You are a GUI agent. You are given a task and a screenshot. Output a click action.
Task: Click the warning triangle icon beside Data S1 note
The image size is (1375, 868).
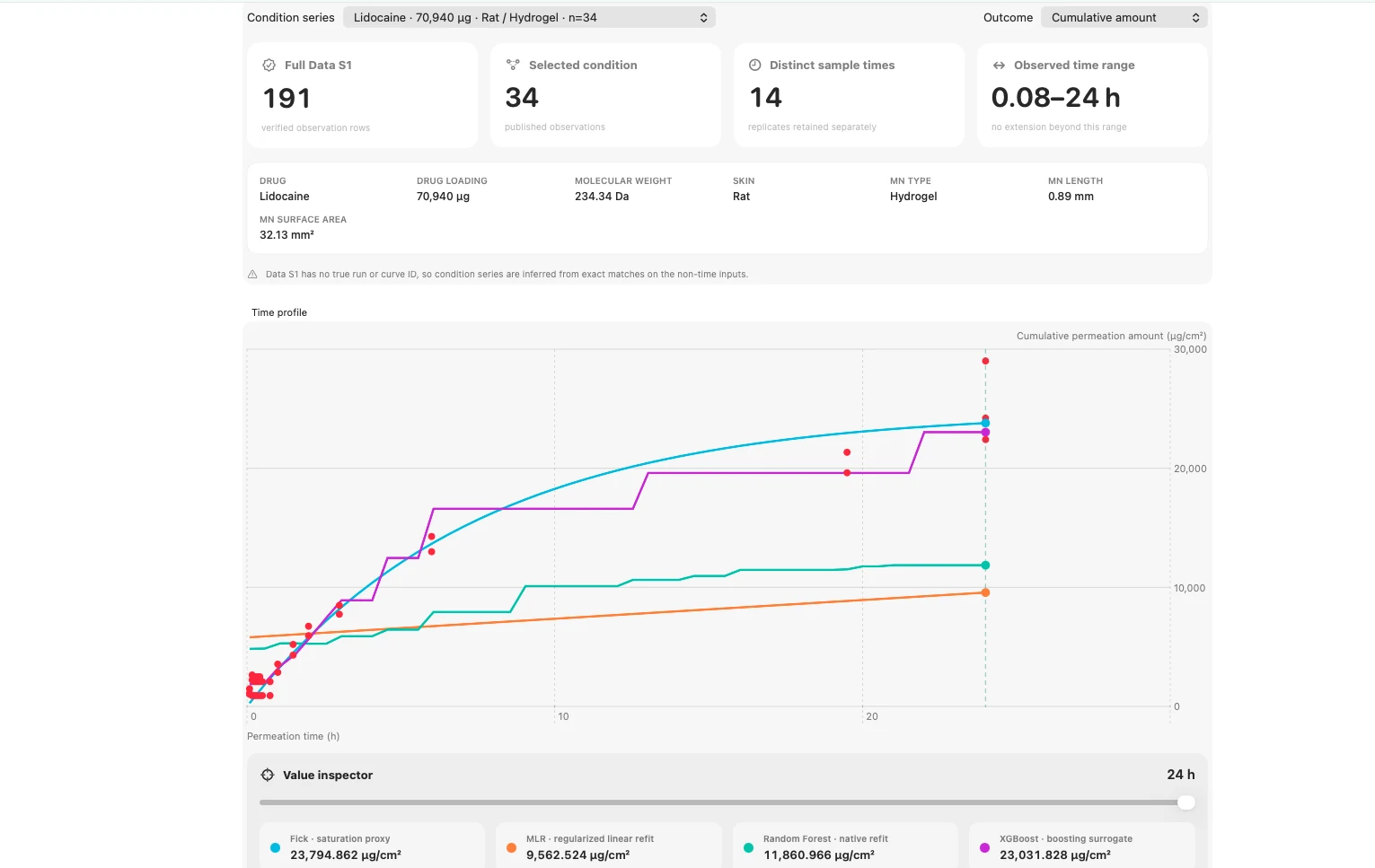click(x=252, y=275)
